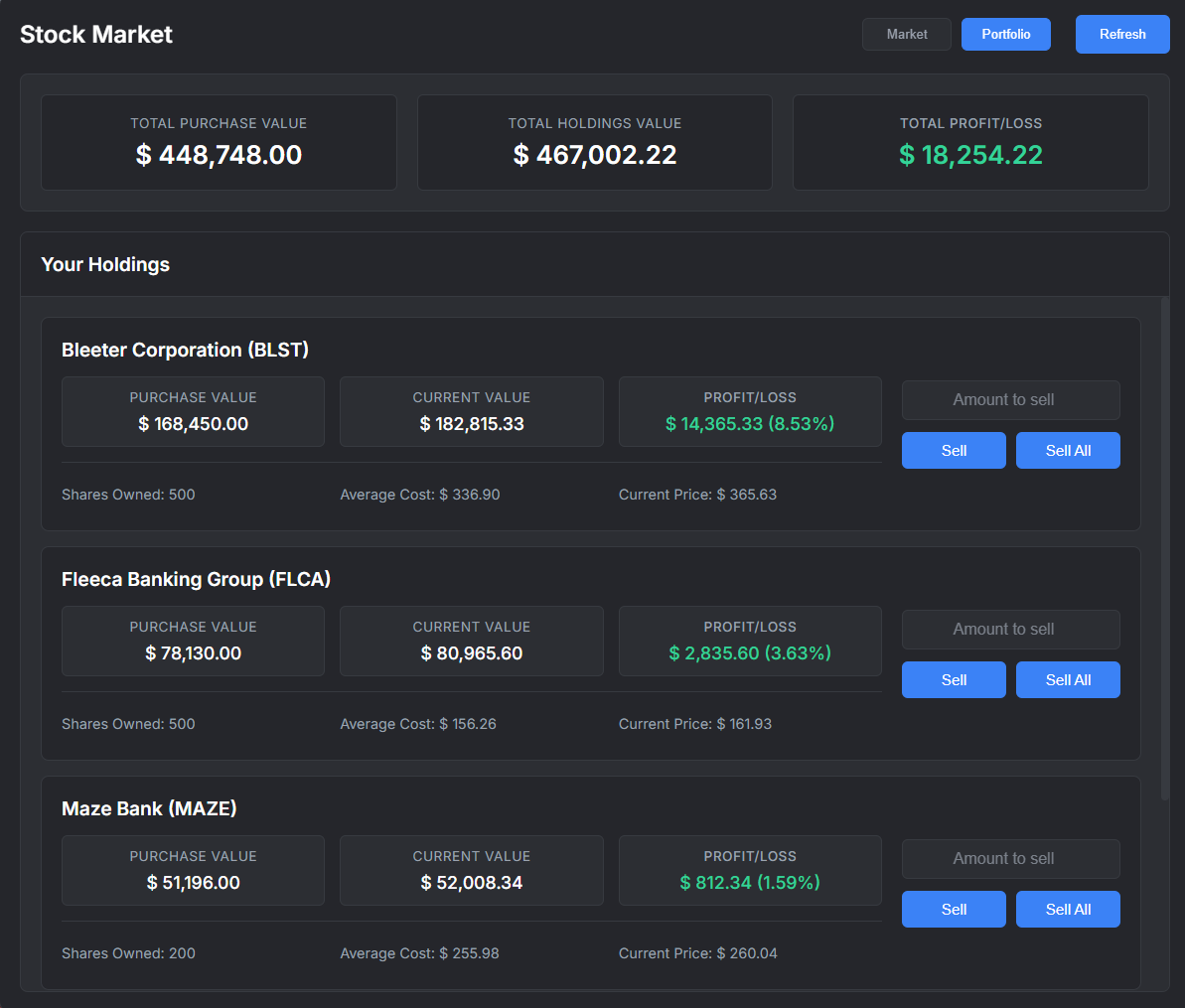Select Maze Bank (MAZE) title

pos(149,808)
